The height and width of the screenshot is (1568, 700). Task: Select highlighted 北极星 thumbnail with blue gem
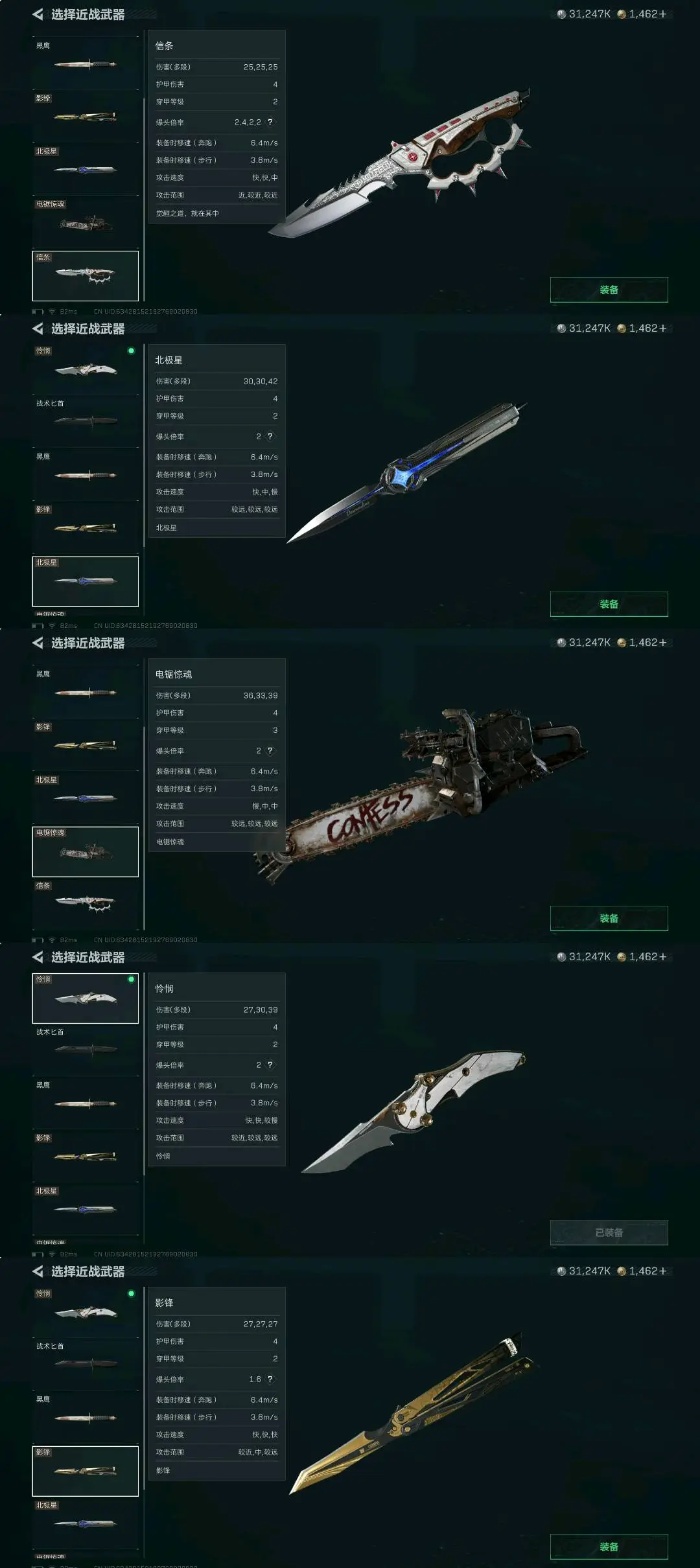point(86,581)
